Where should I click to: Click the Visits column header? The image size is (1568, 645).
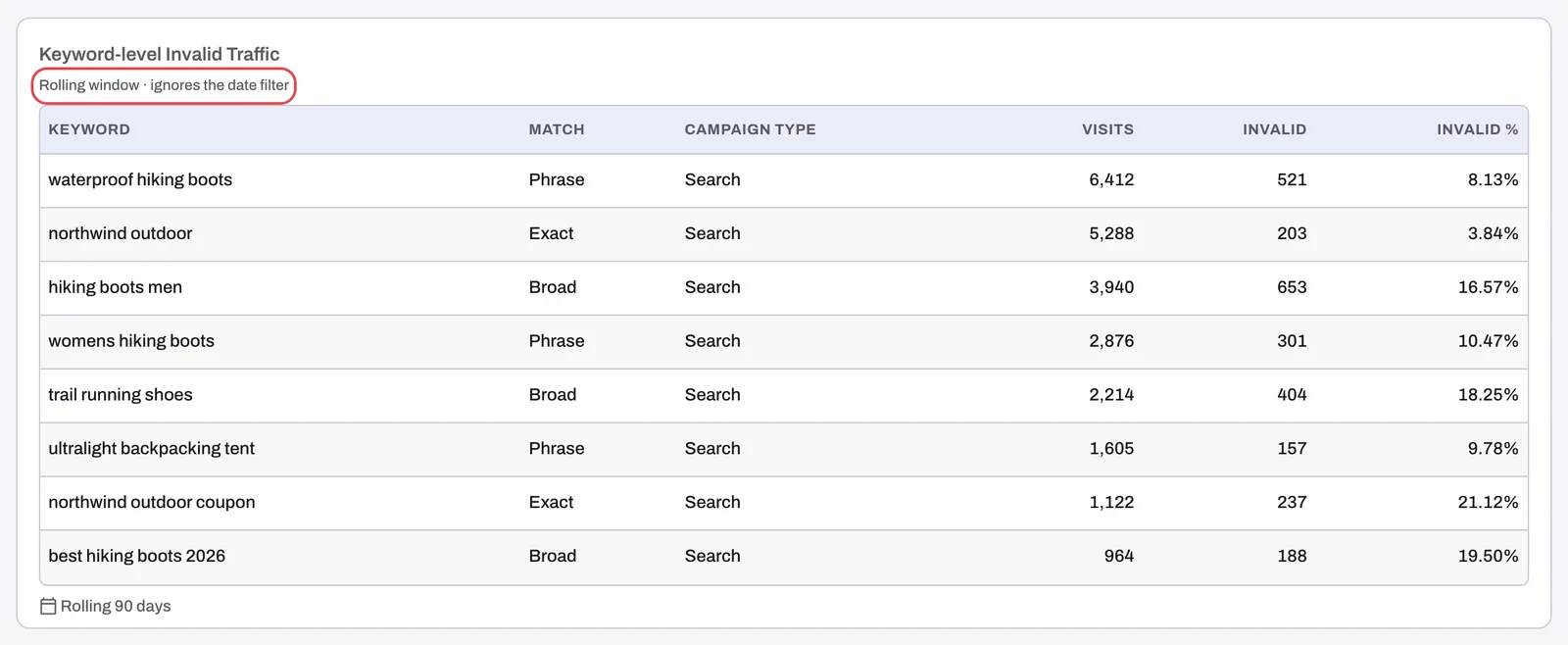(x=1107, y=129)
